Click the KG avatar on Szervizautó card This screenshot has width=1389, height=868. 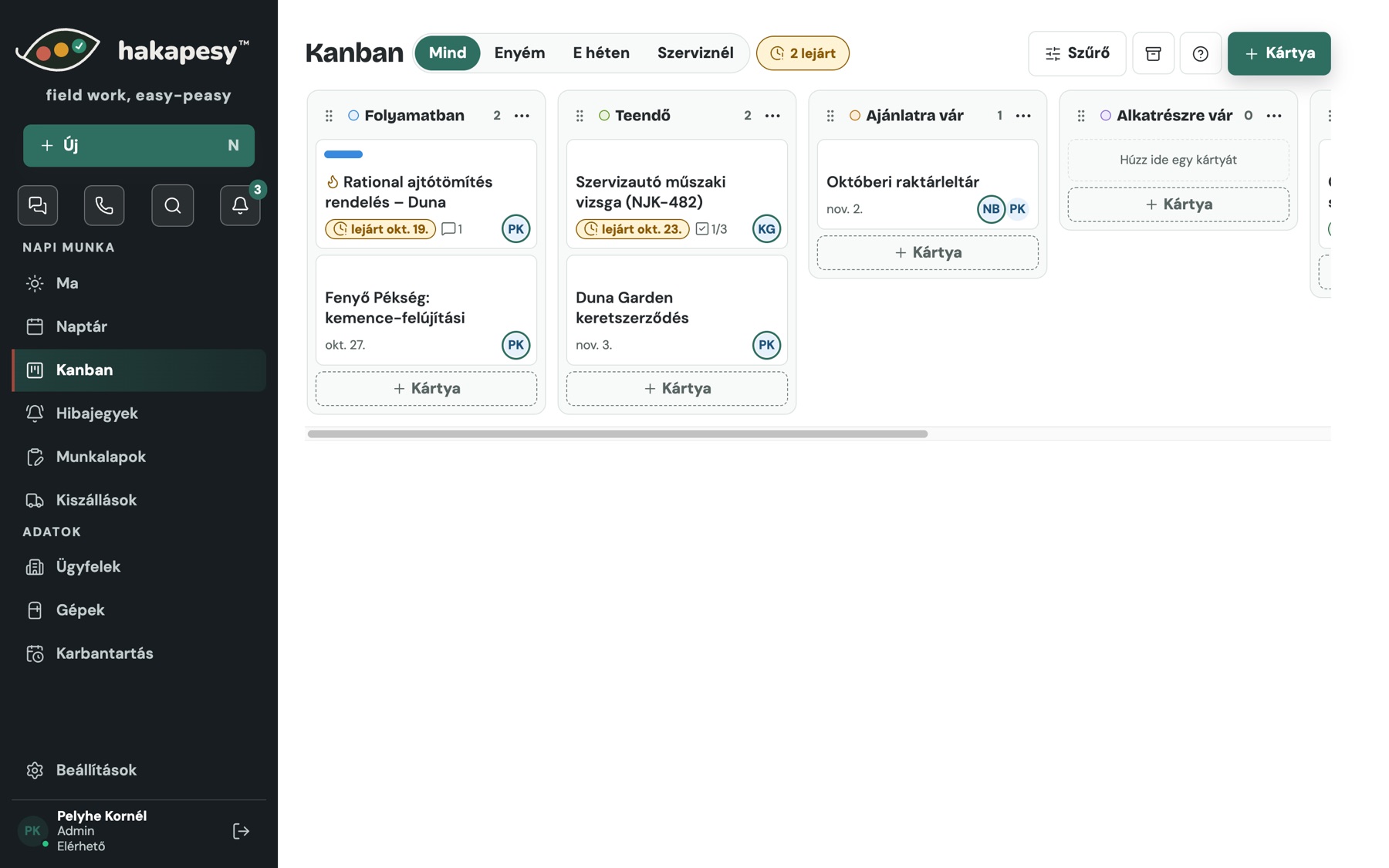[766, 228]
